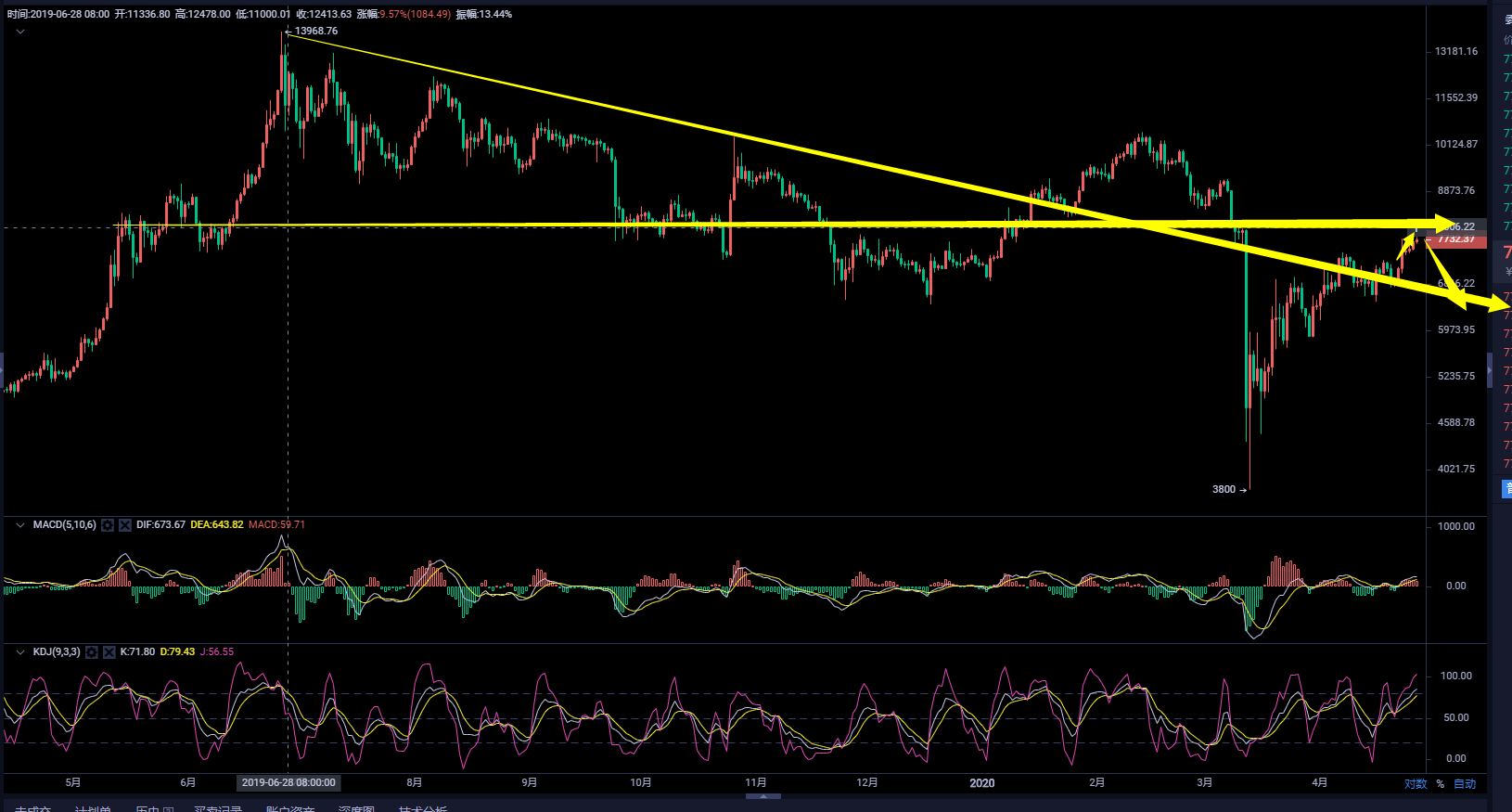Click the MACD(5,10,6) indicator label
This screenshot has width=1512, height=812.
click(64, 525)
